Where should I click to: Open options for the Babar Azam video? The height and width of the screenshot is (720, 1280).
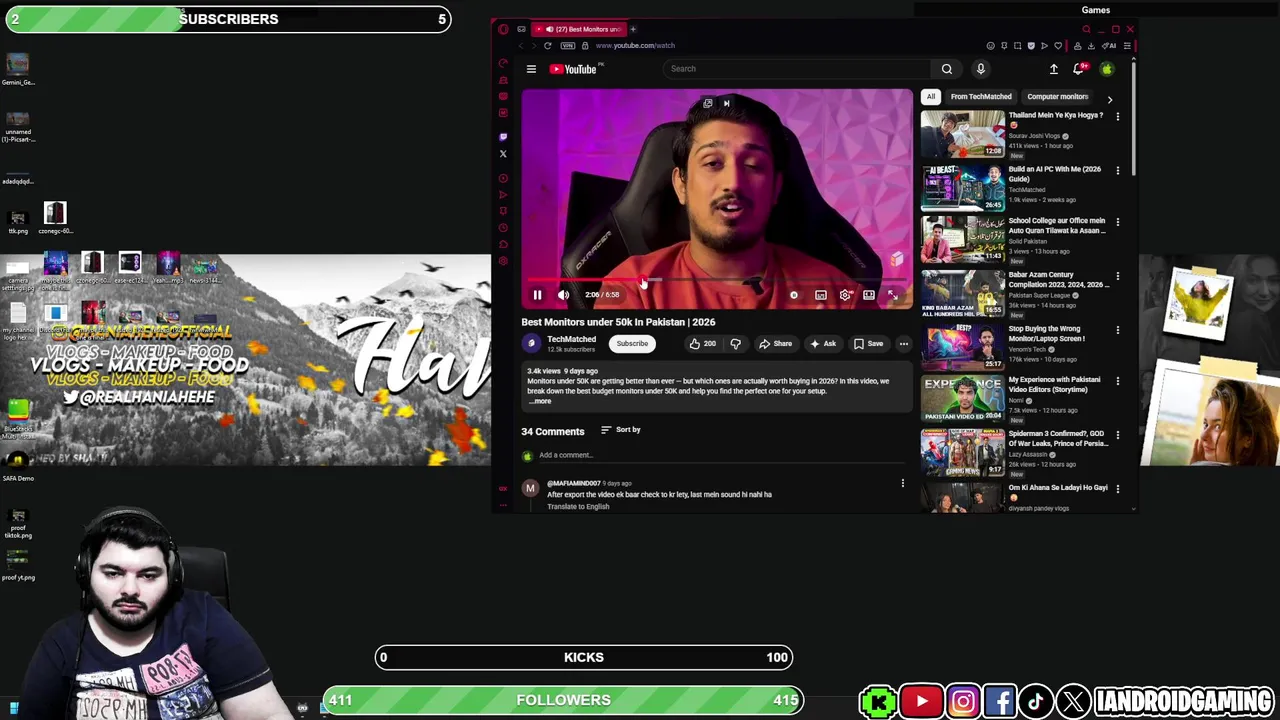pos(1117,276)
